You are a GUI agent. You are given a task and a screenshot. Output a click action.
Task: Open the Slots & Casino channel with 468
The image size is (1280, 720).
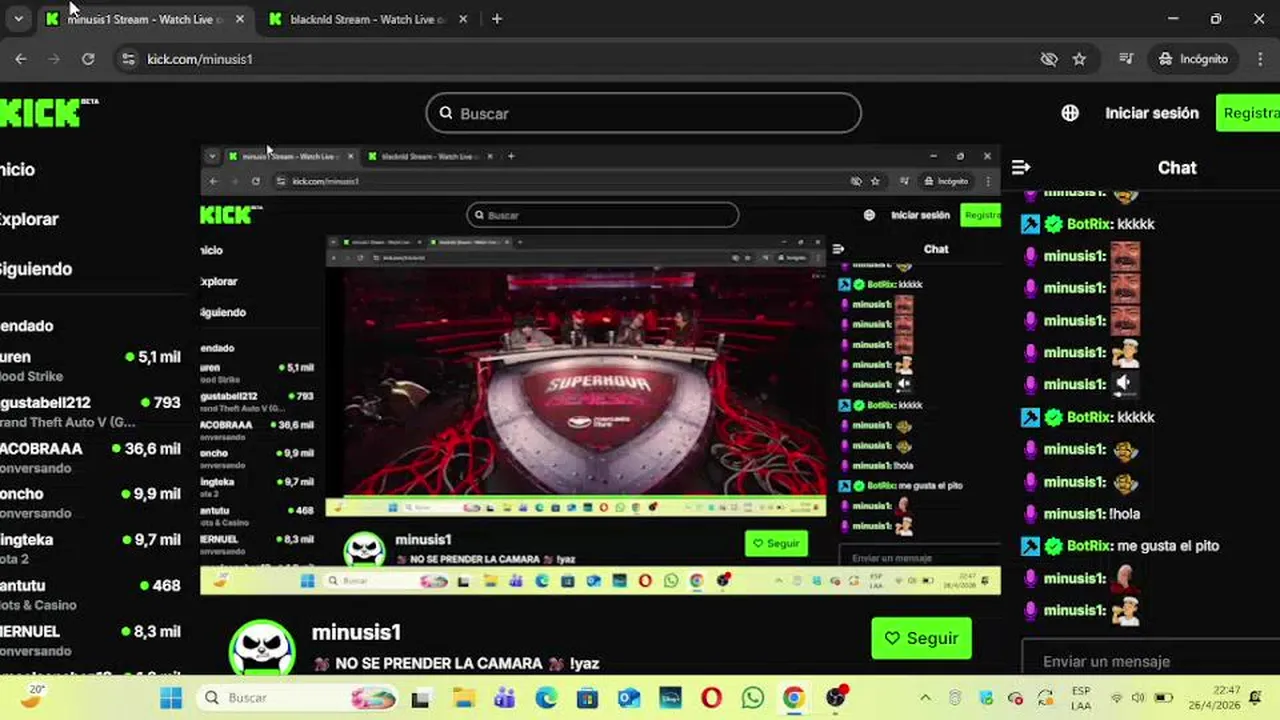[x=90, y=594]
